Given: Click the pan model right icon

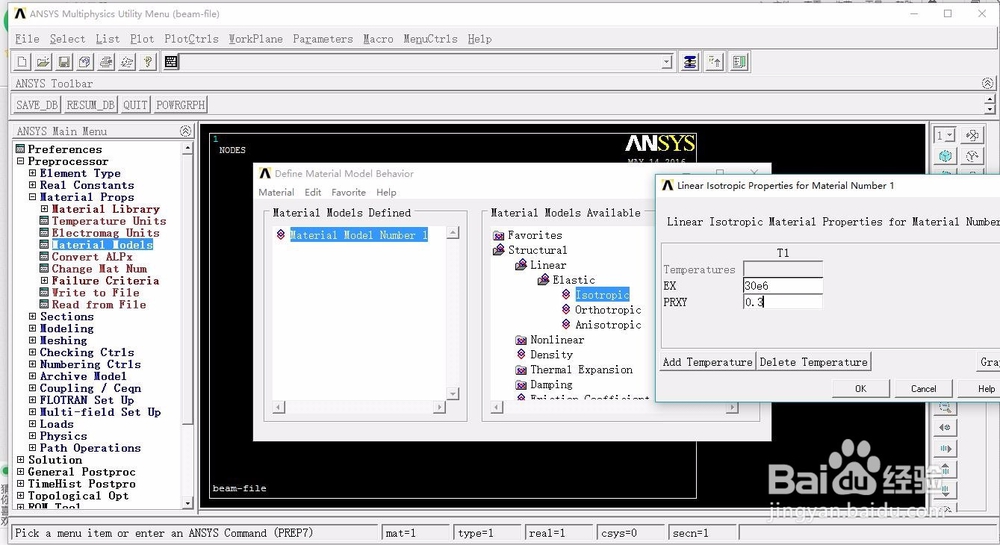Looking at the screenshot, I should (x=945, y=448).
